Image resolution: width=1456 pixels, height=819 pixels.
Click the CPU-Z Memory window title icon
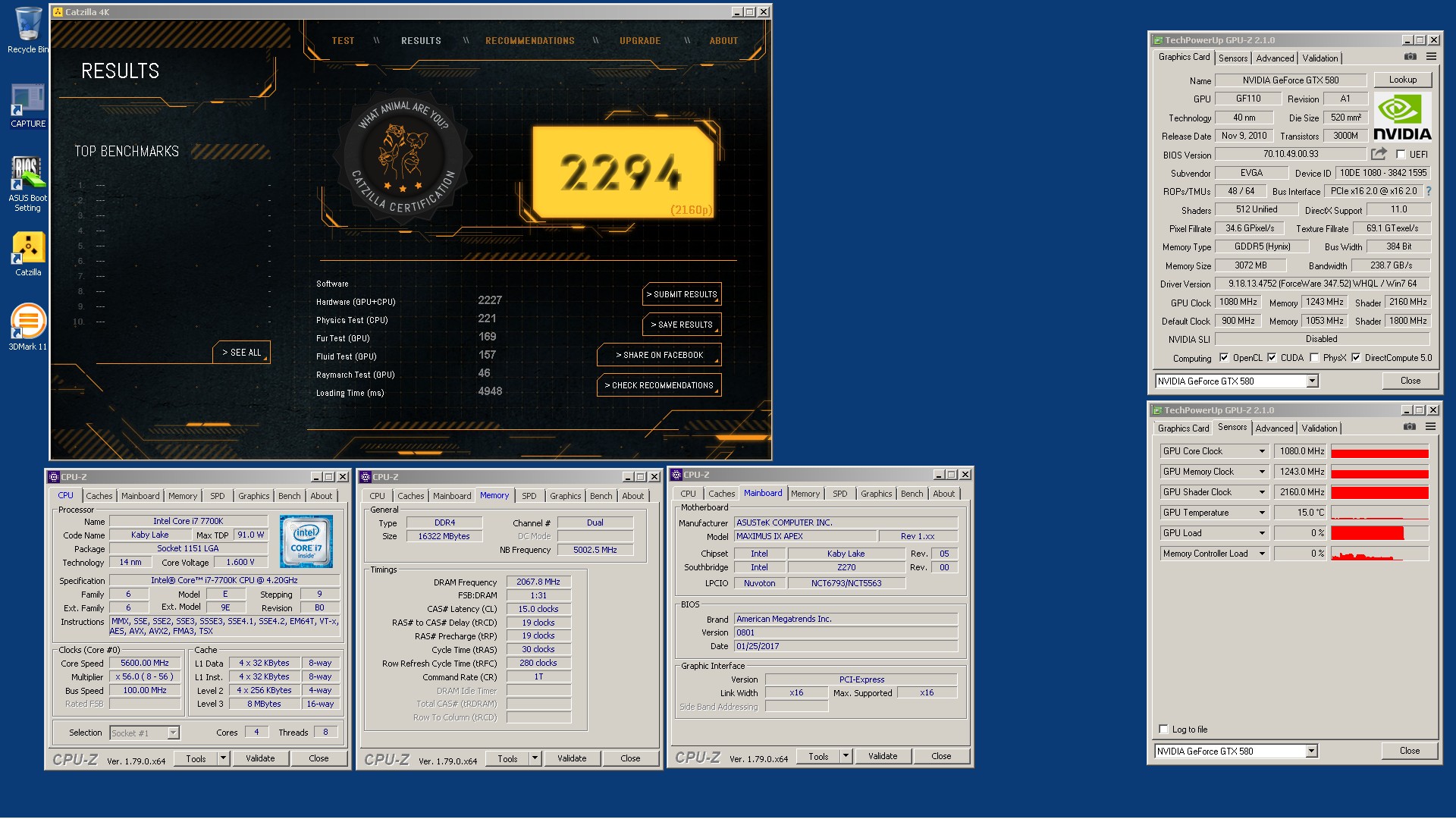pos(366,477)
